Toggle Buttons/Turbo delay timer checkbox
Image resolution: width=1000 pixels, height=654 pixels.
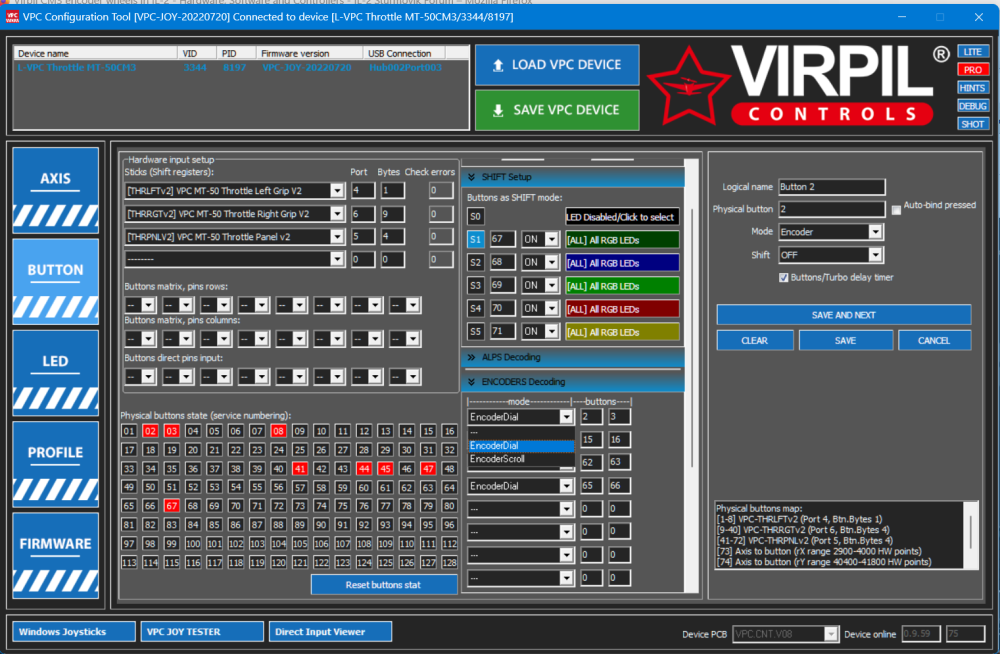coord(784,277)
